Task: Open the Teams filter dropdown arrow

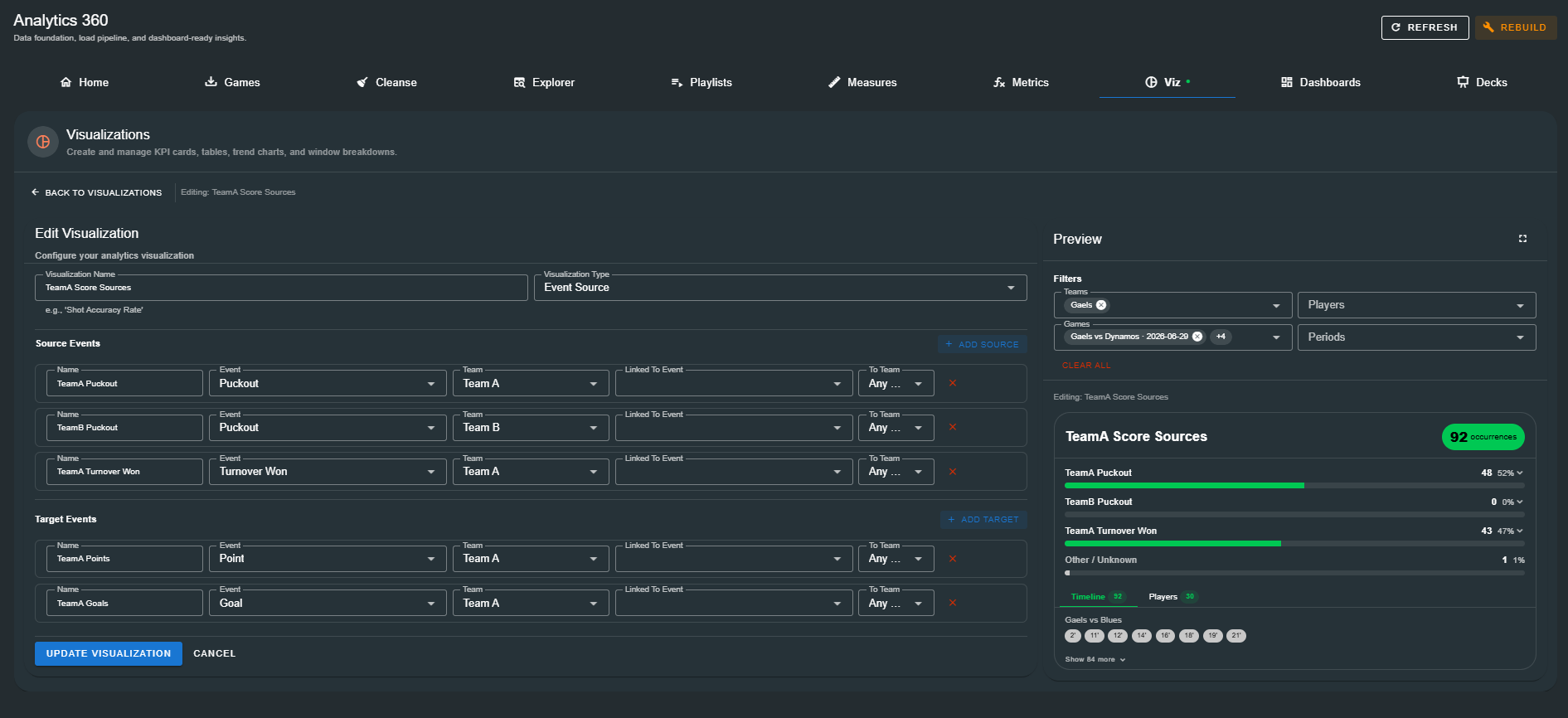Action: [x=1276, y=306]
